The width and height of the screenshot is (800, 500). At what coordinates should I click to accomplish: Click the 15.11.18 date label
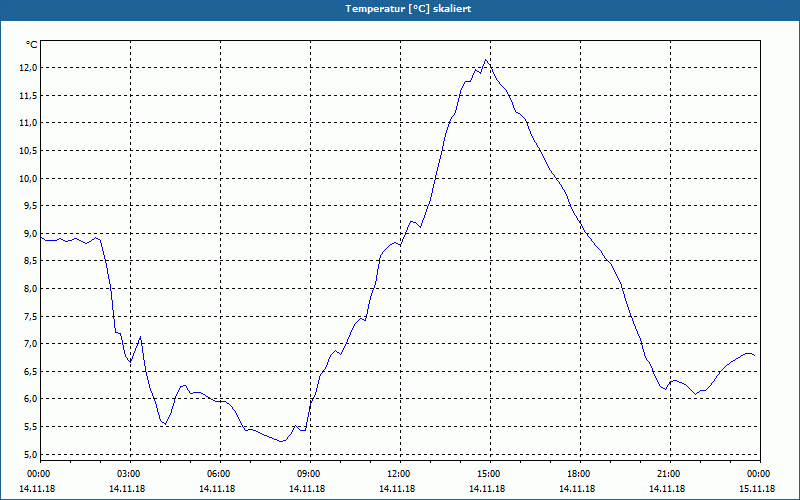pos(757,489)
